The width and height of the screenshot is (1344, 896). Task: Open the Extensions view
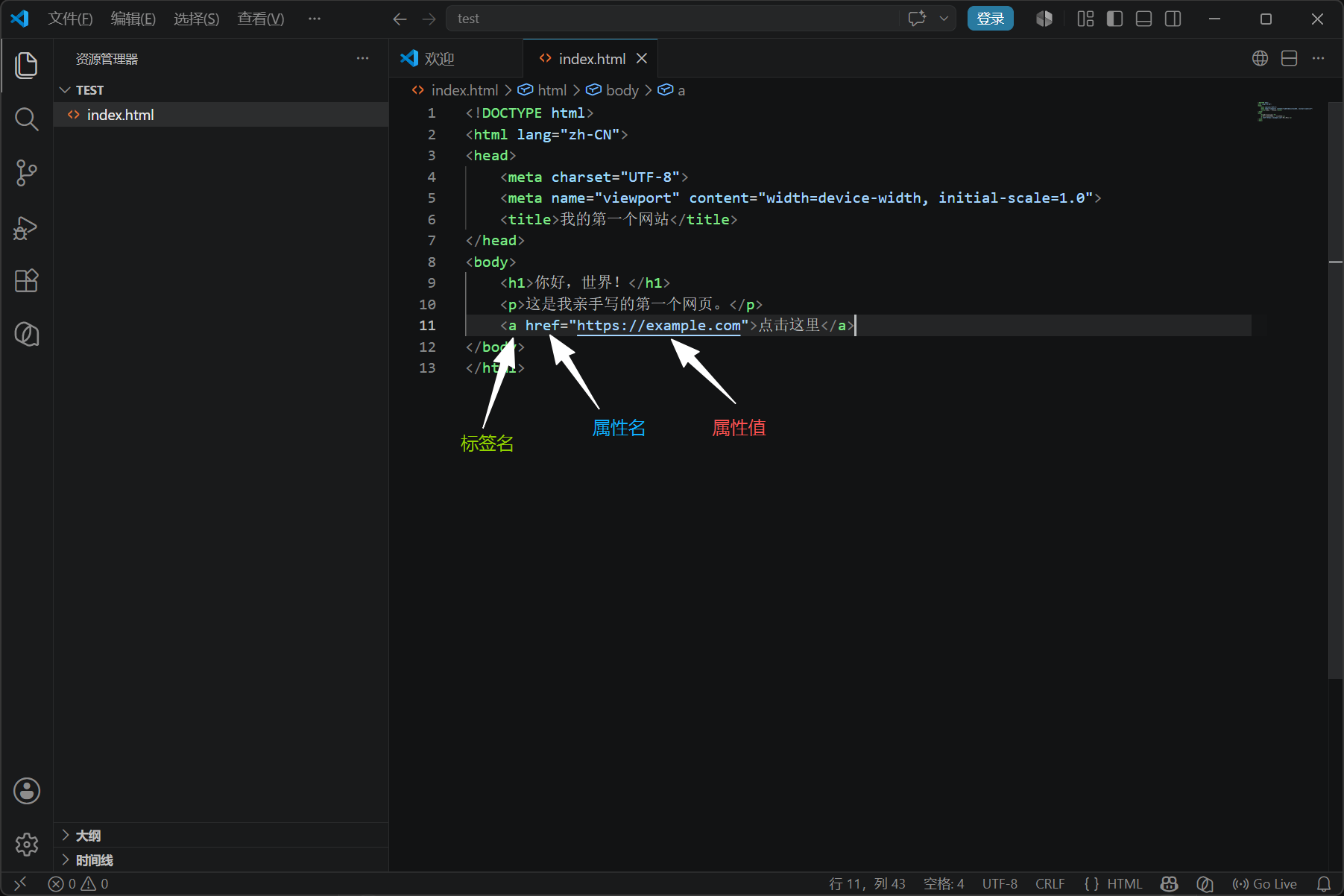click(27, 281)
